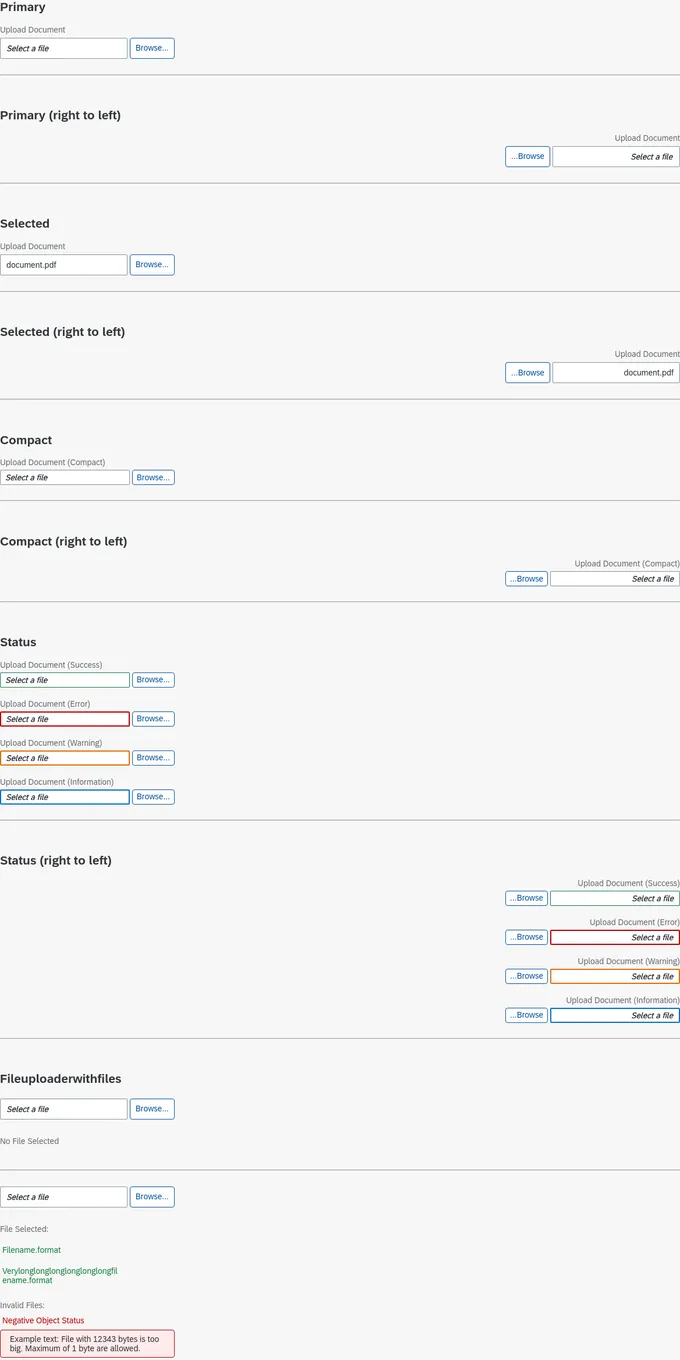This screenshot has width=680, height=1360.
Task: Click the right-aligned document.pdf input field
Action: coord(616,373)
